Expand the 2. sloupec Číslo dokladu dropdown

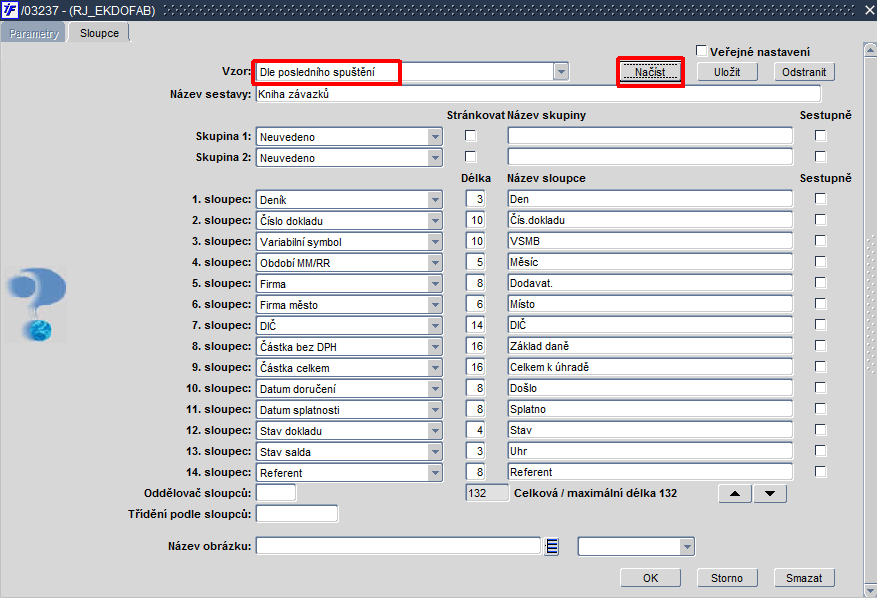point(435,221)
